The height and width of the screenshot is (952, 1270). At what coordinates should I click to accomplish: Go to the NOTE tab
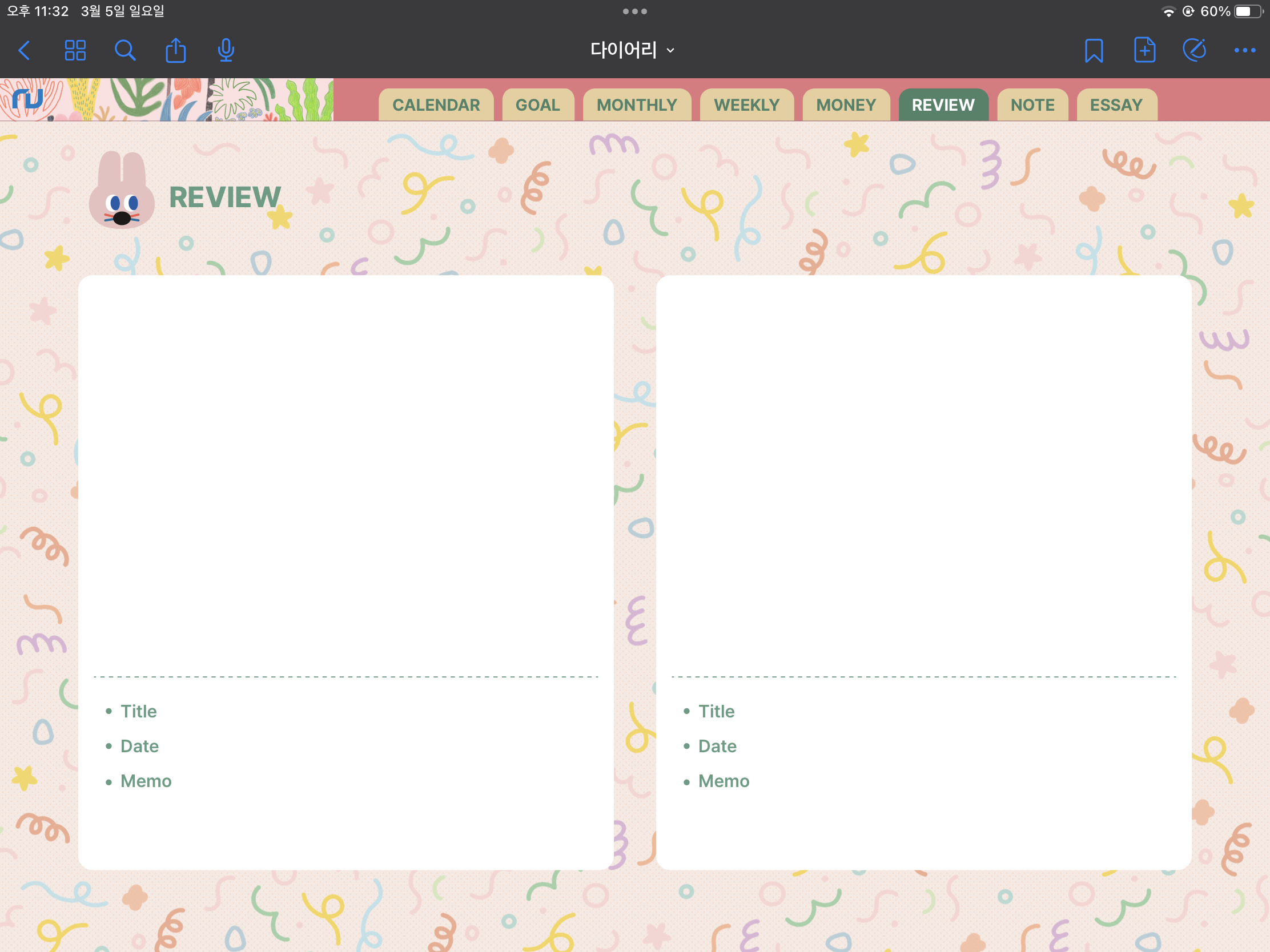(x=1032, y=105)
